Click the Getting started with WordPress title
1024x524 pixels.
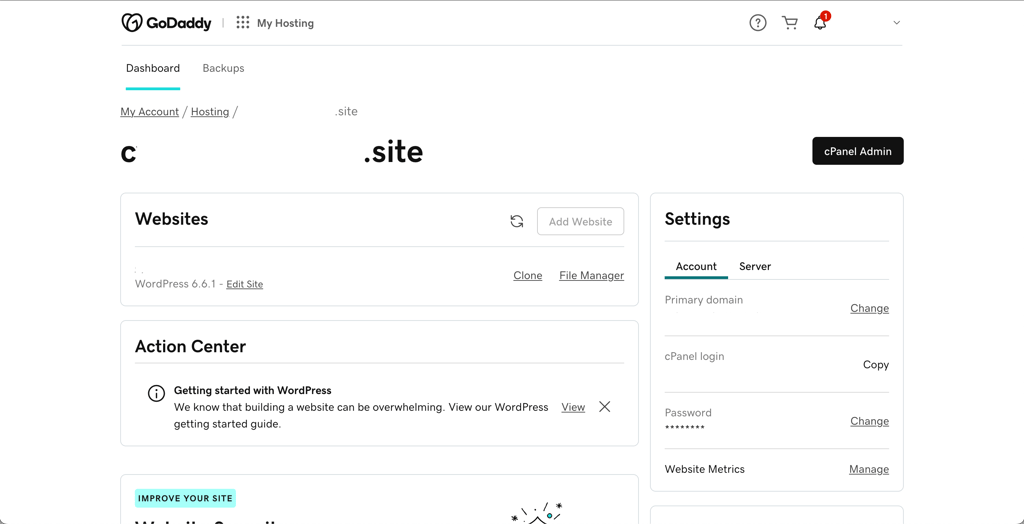[x=253, y=391]
